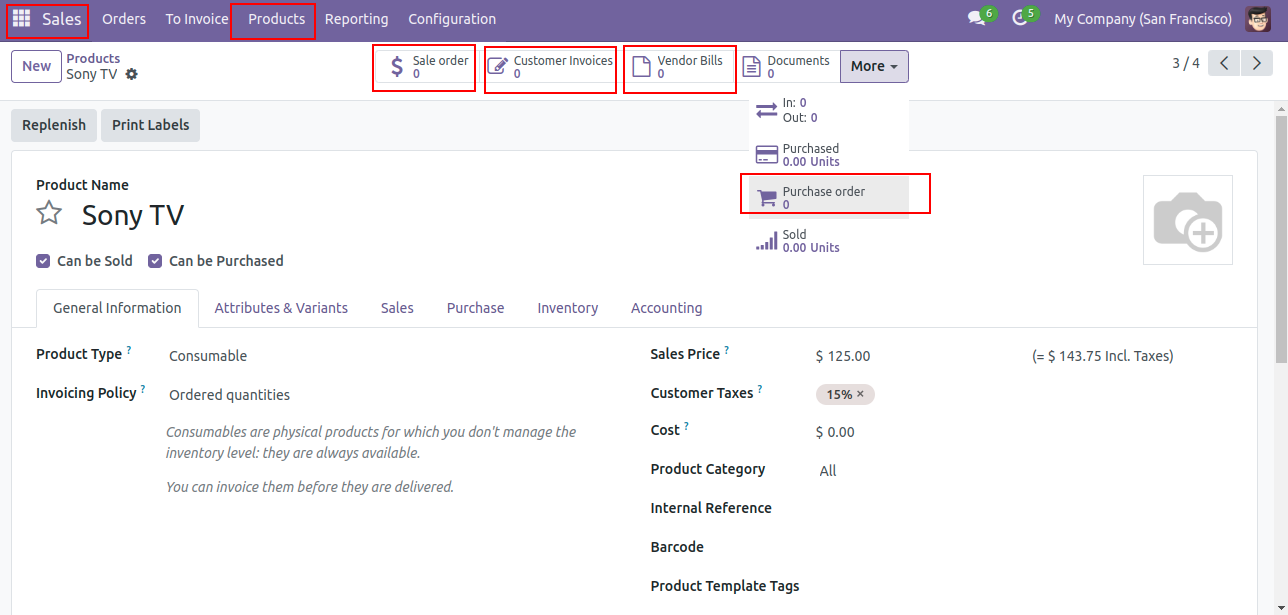Open the conversations chat bubble icon
Image resolution: width=1288 pixels, height=615 pixels.
click(x=977, y=19)
